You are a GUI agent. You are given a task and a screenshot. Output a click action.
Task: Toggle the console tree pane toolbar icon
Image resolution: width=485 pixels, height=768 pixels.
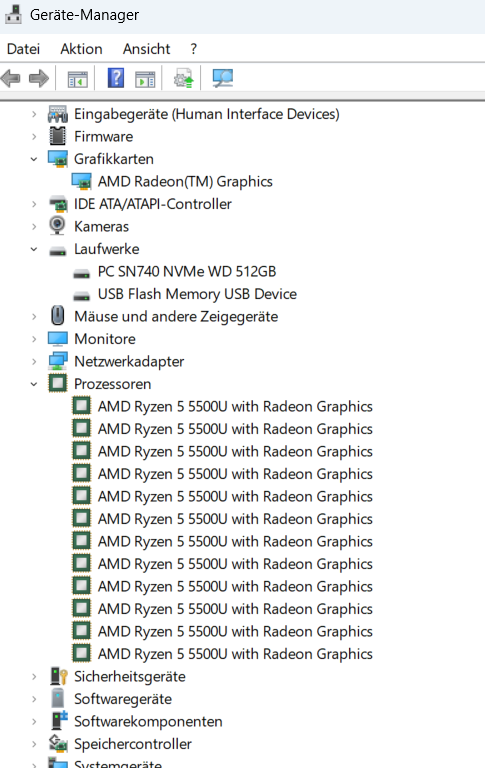pyautogui.click(x=77, y=79)
